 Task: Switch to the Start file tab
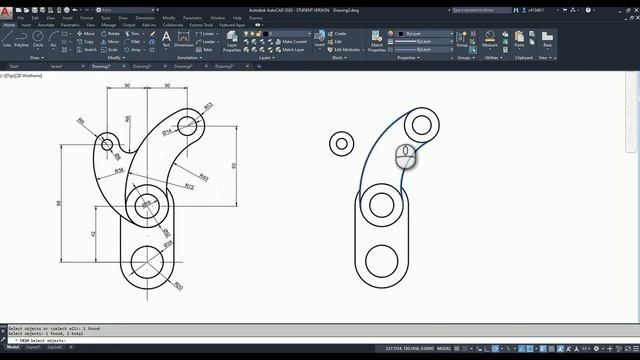coord(14,66)
